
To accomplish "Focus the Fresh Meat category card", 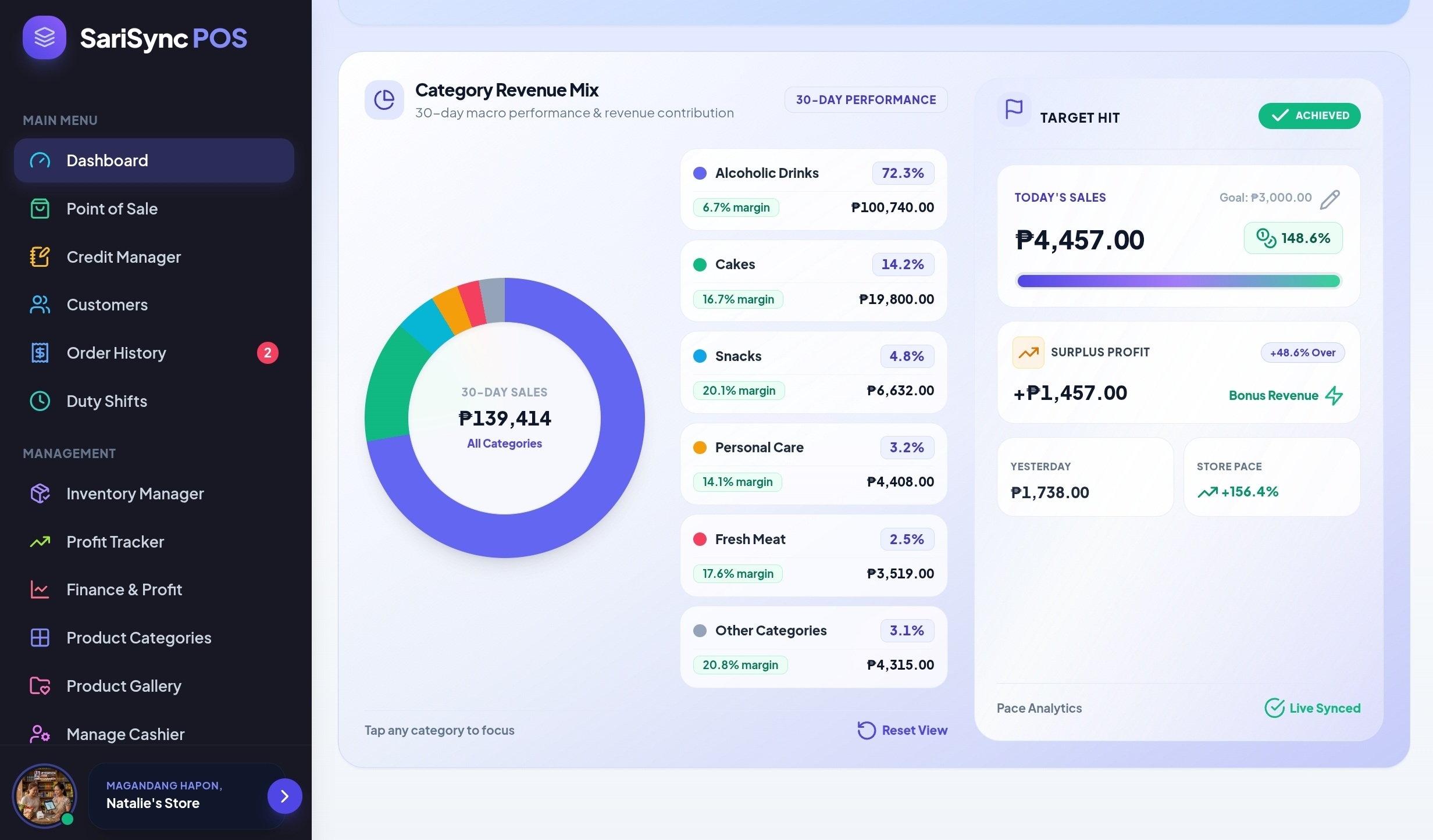I will [x=814, y=556].
